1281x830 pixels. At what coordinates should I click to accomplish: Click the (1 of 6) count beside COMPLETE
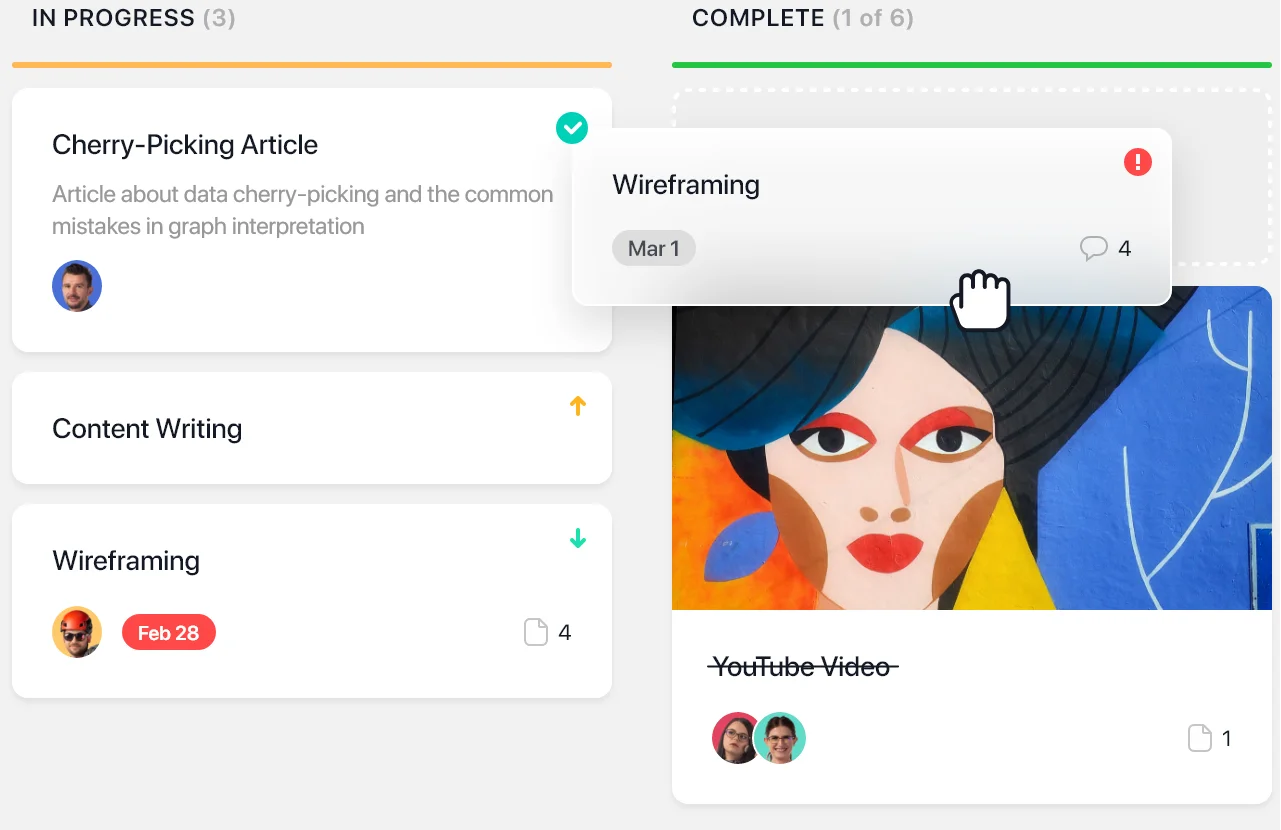coord(873,18)
